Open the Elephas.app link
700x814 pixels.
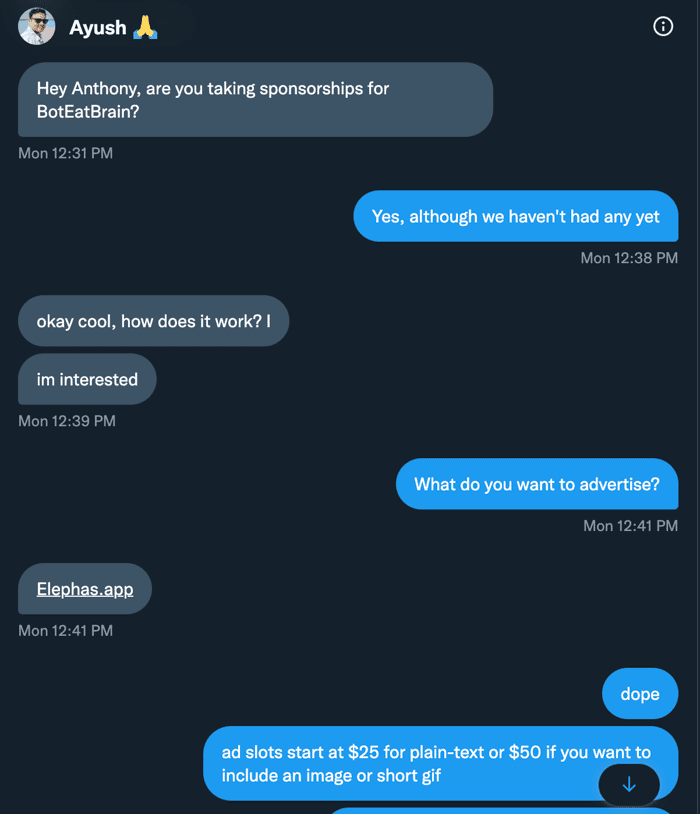tap(85, 589)
